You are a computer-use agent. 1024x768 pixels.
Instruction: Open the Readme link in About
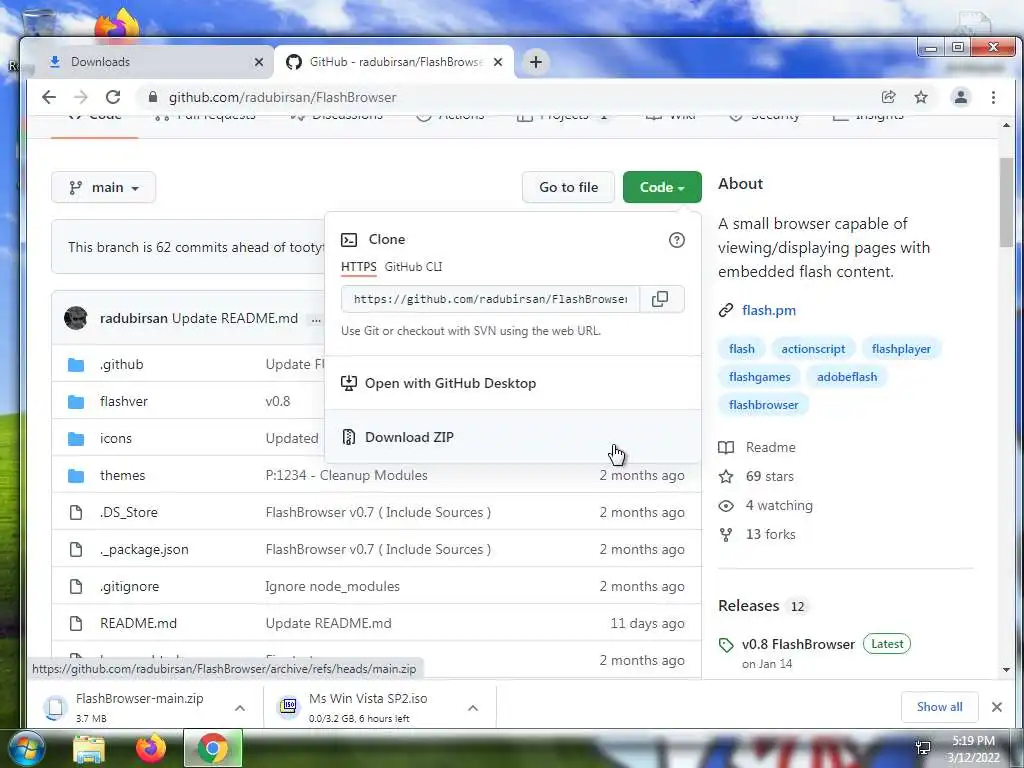tap(771, 447)
